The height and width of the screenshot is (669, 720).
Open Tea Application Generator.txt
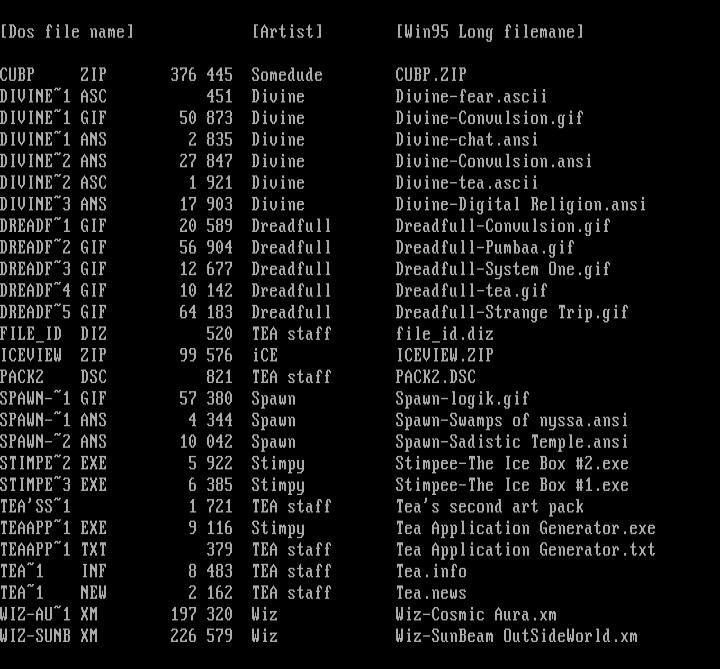point(525,550)
